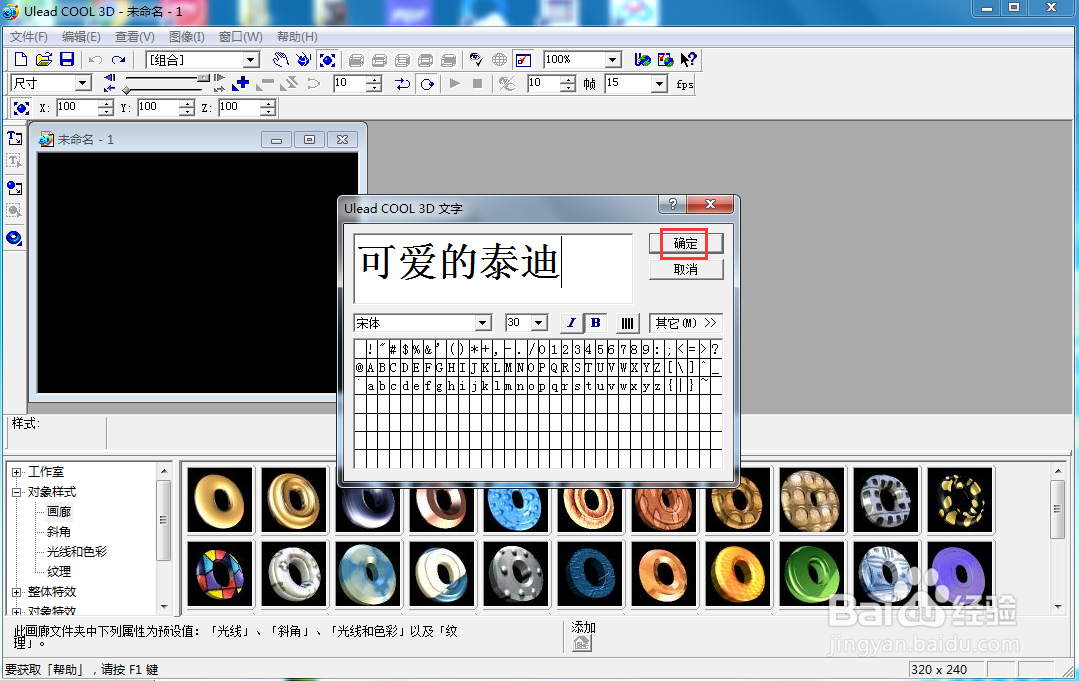Open file using folder icon

pyautogui.click(x=43, y=60)
